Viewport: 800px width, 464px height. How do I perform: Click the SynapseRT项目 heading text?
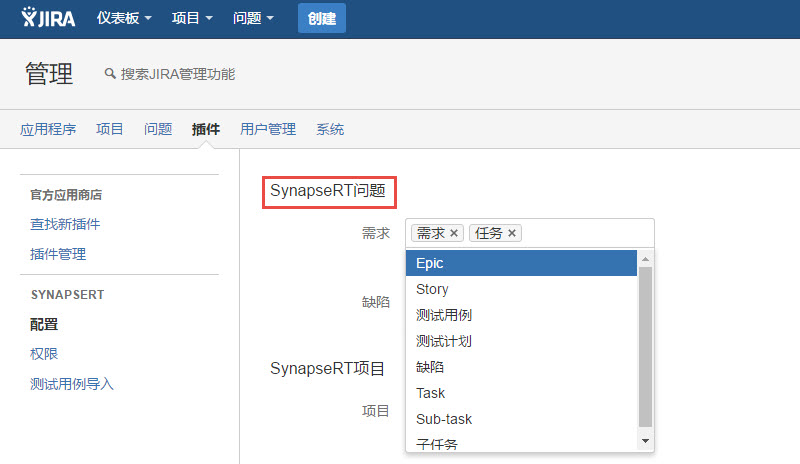(327, 368)
